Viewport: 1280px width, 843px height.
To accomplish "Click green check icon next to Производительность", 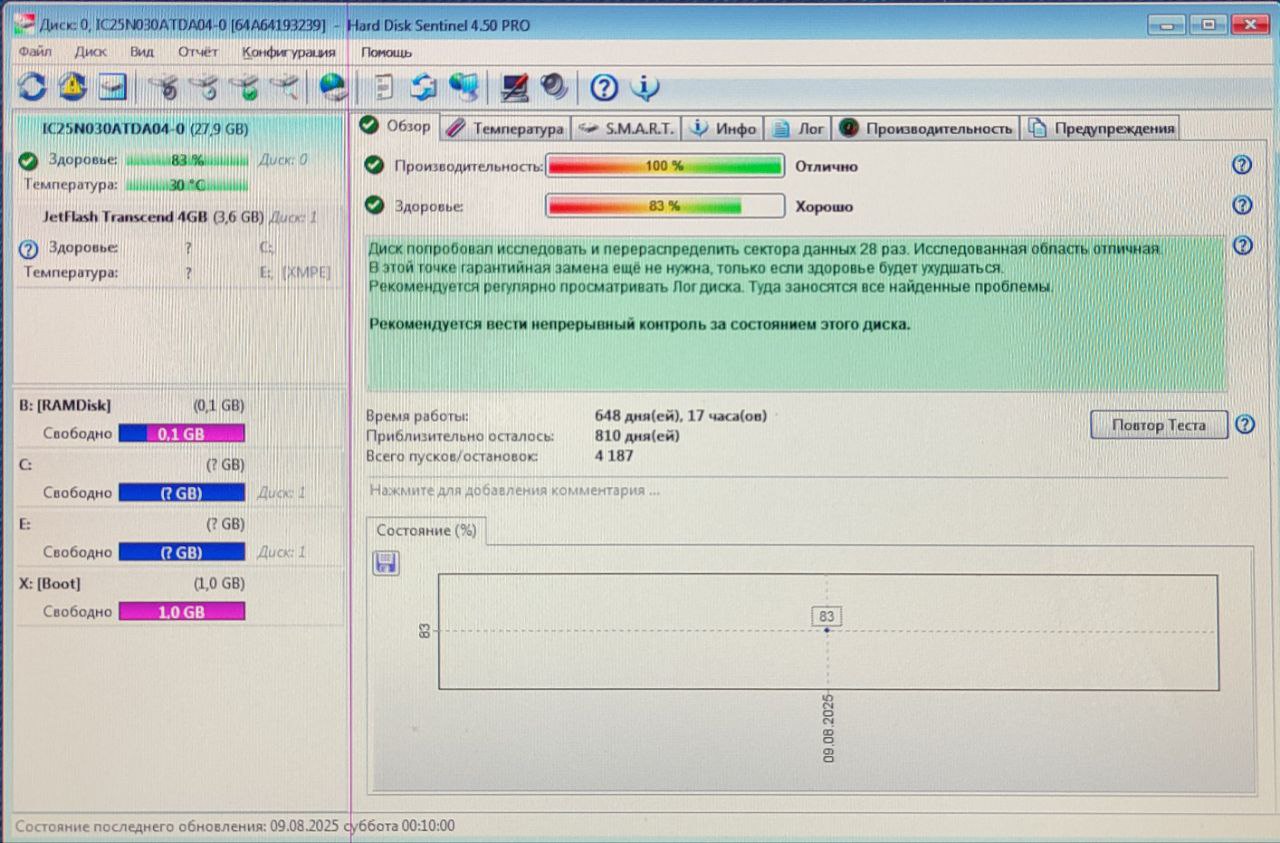I will (x=374, y=166).
